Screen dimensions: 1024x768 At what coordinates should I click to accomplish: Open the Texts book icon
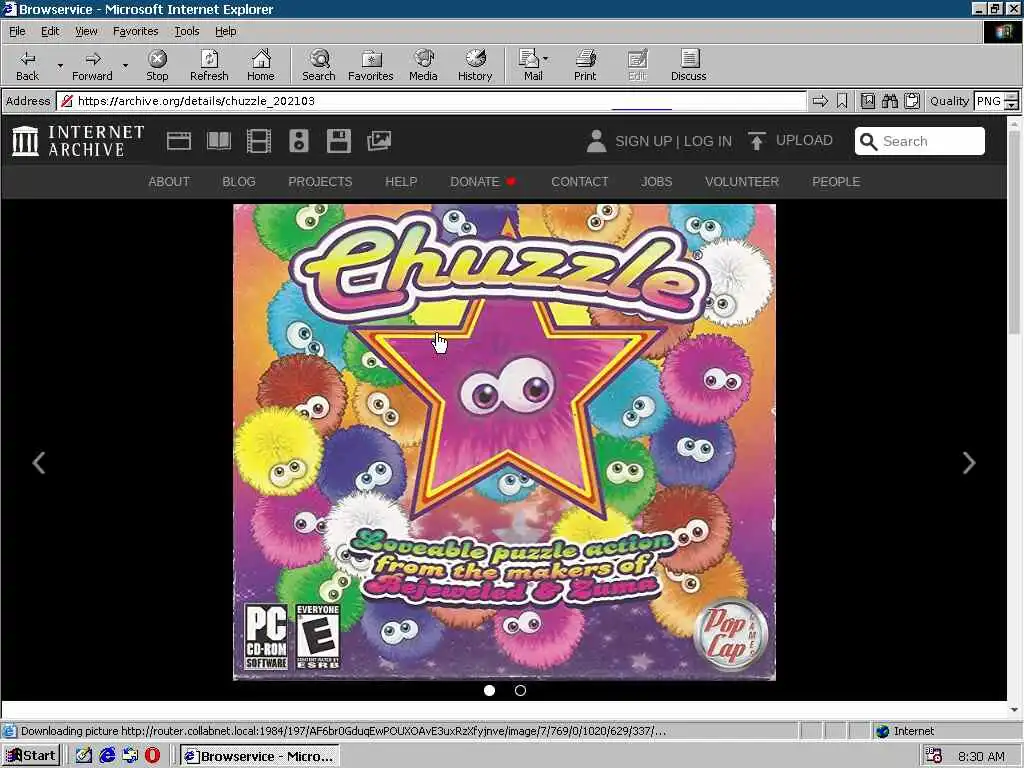(x=219, y=141)
